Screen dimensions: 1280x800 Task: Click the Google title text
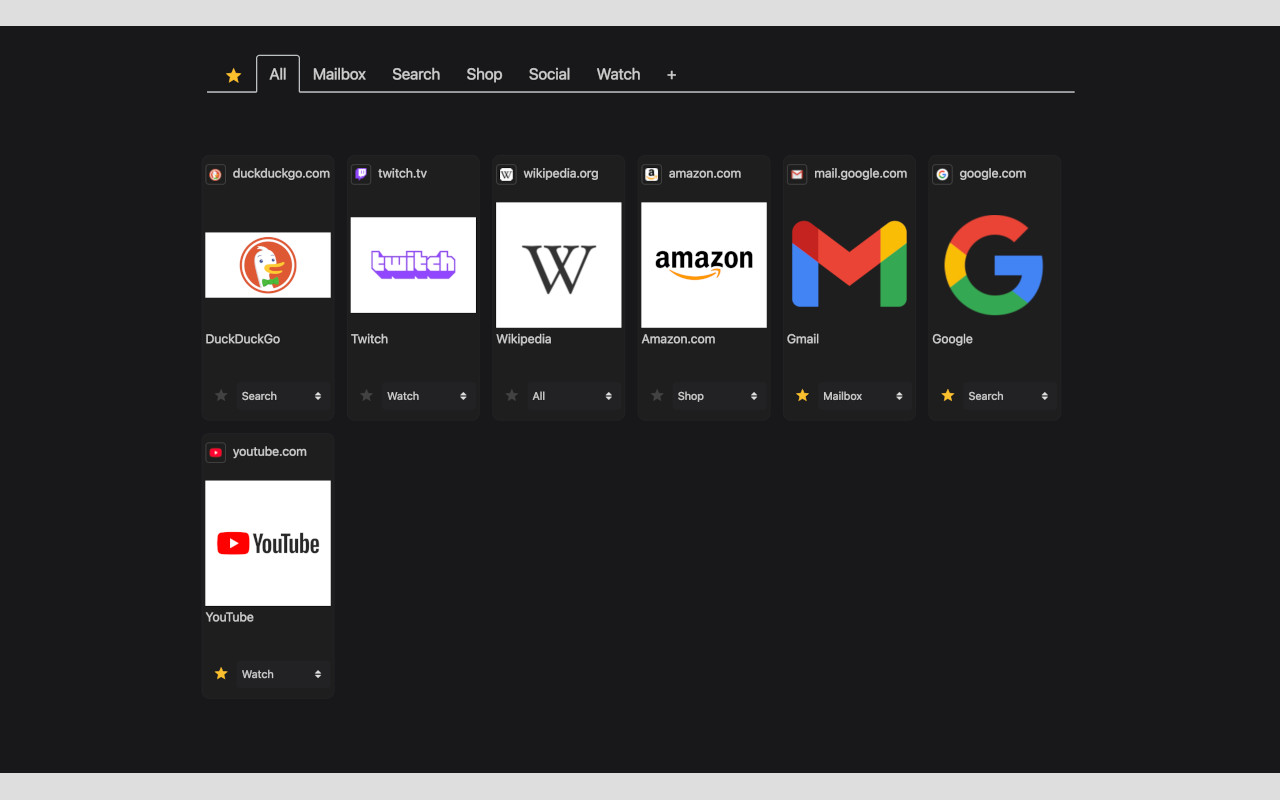[x=952, y=339]
